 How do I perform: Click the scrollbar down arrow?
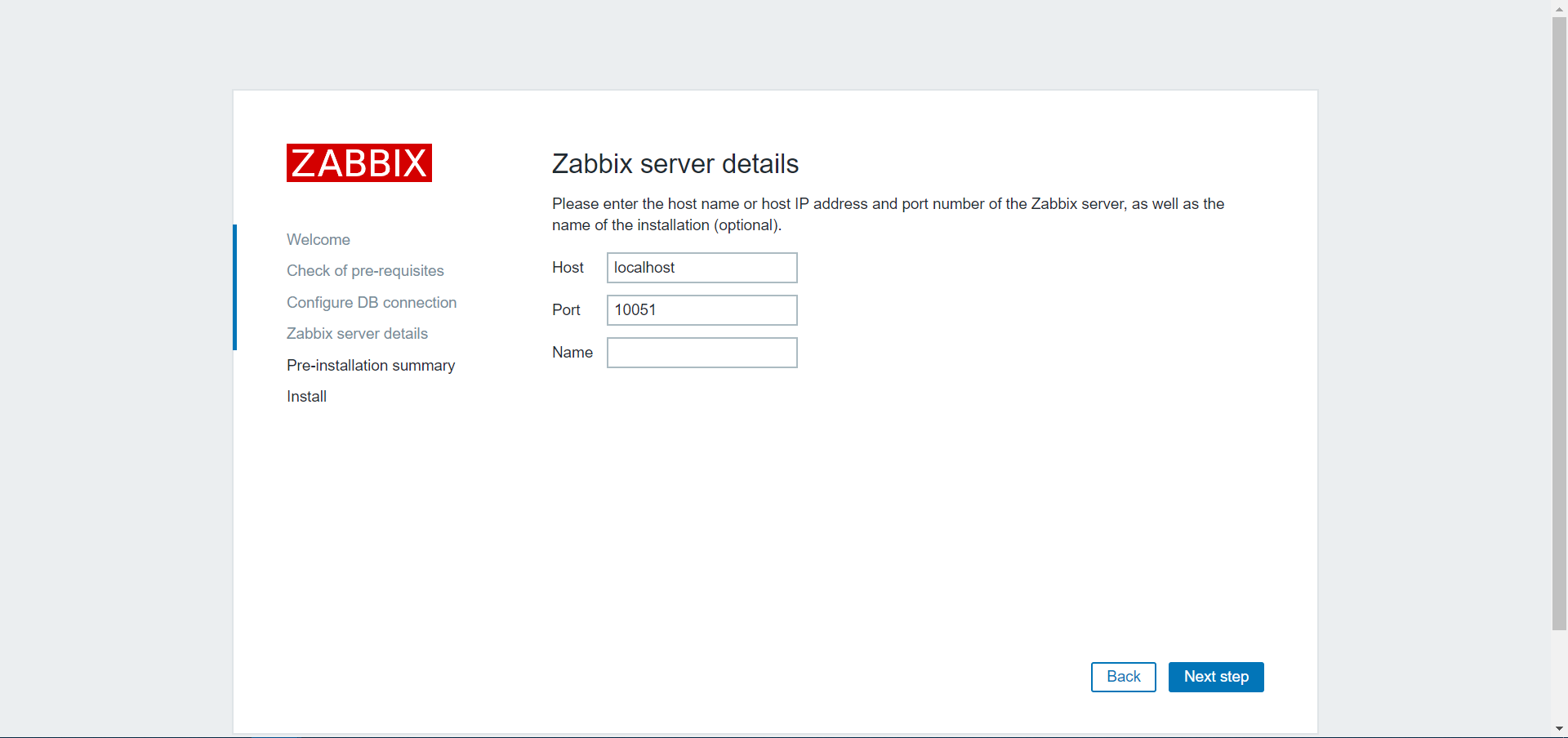tap(1559, 729)
